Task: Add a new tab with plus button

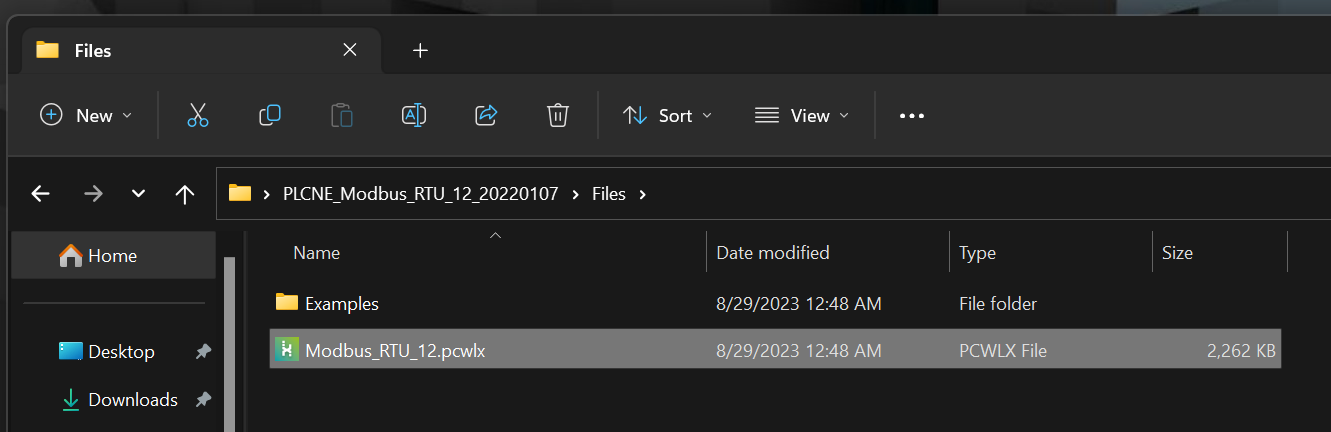Action: [421, 50]
